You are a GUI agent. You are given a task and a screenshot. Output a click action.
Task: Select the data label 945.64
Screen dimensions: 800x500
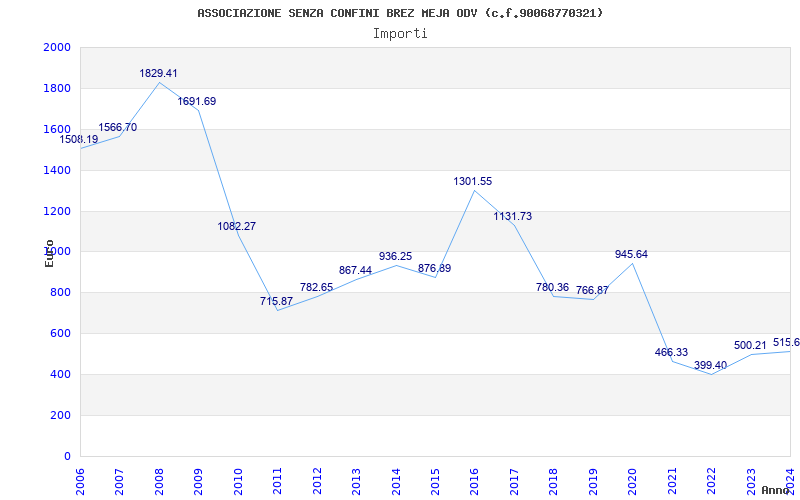pyautogui.click(x=632, y=255)
